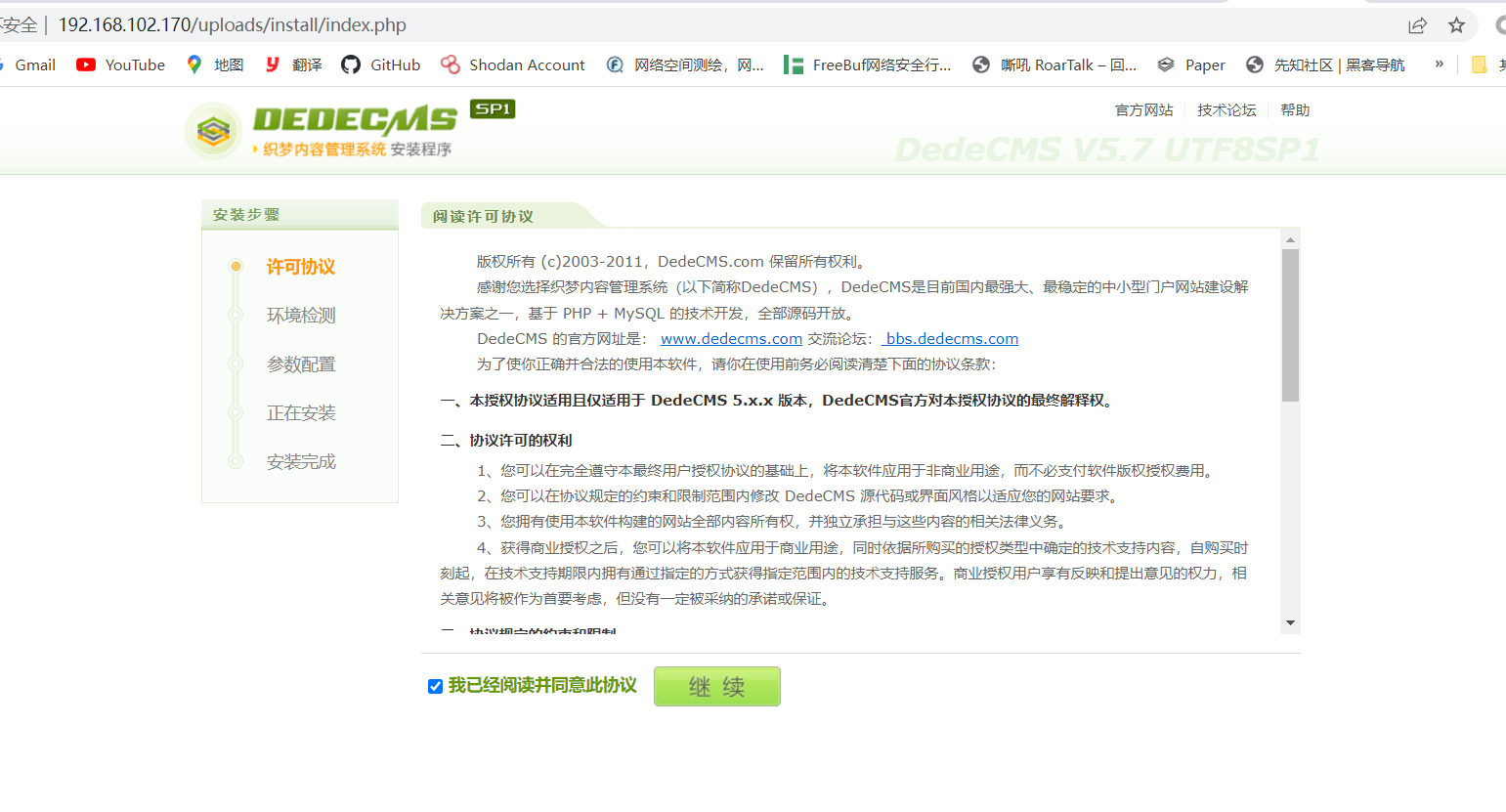
Task: Select the 正在安装 step
Action: point(301,413)
